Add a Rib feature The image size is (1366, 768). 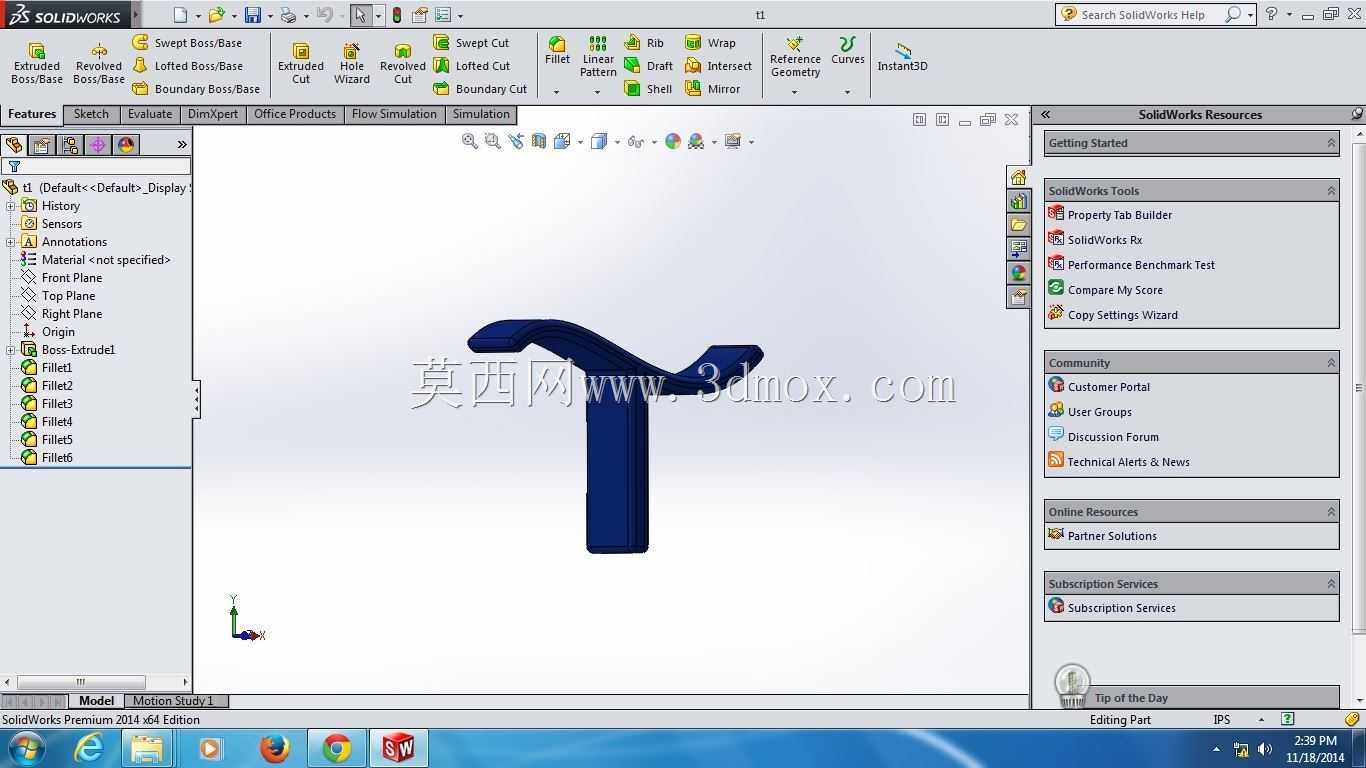tap(644, 43)
